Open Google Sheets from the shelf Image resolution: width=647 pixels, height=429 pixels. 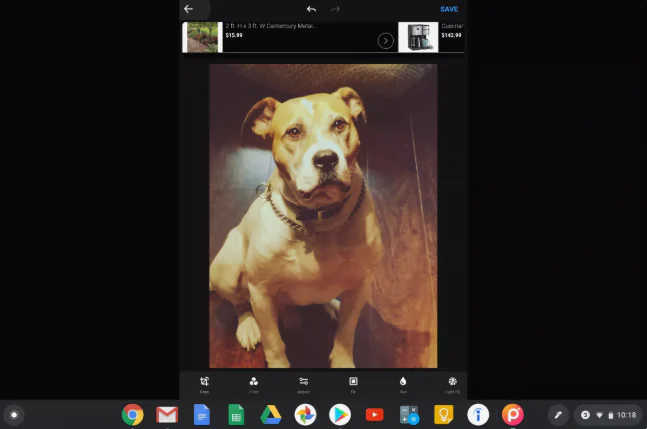coord(236,415)
